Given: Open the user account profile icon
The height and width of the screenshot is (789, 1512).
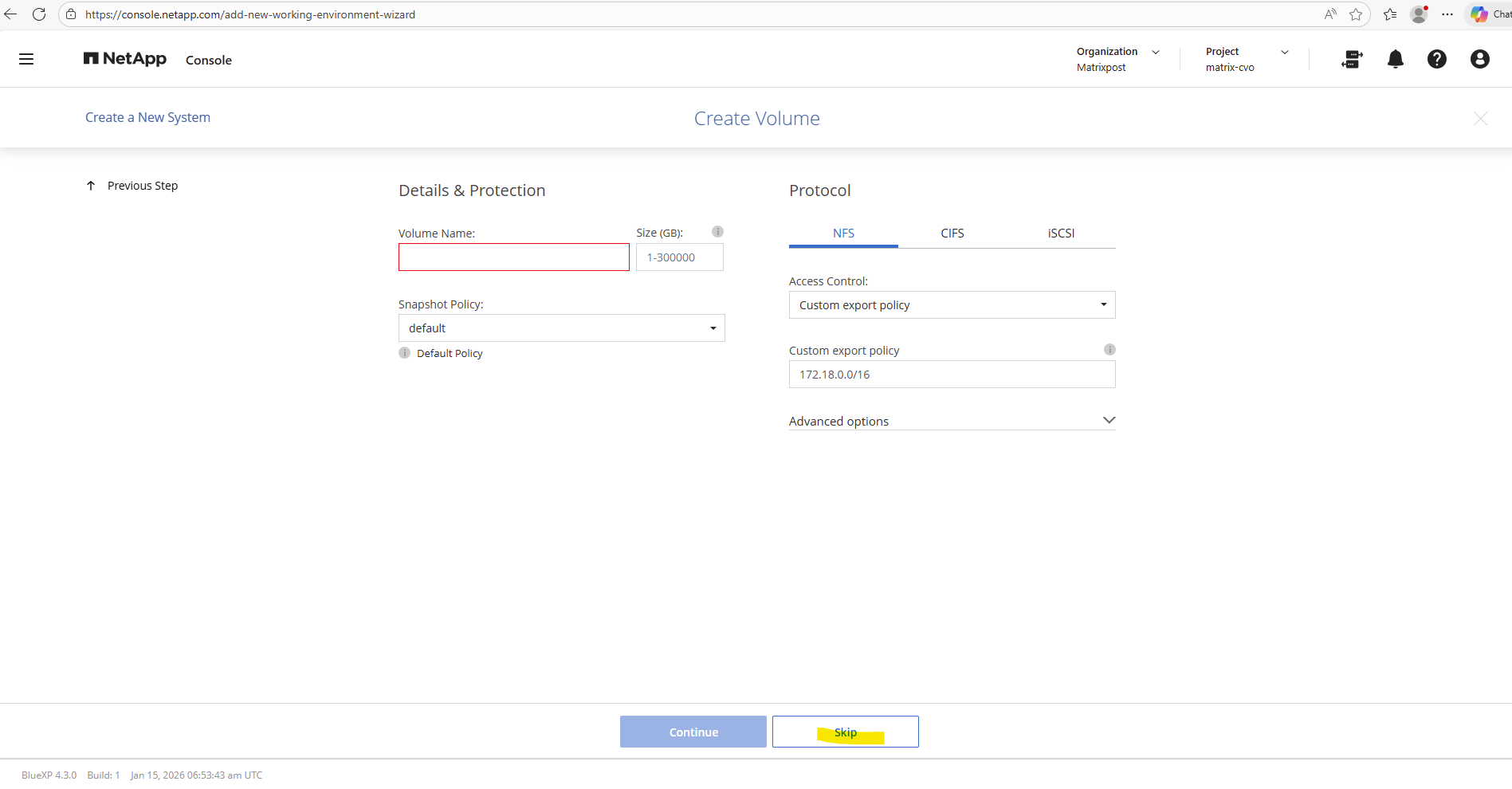Looking at the screenshot, I should click(x=1479, y=59).
